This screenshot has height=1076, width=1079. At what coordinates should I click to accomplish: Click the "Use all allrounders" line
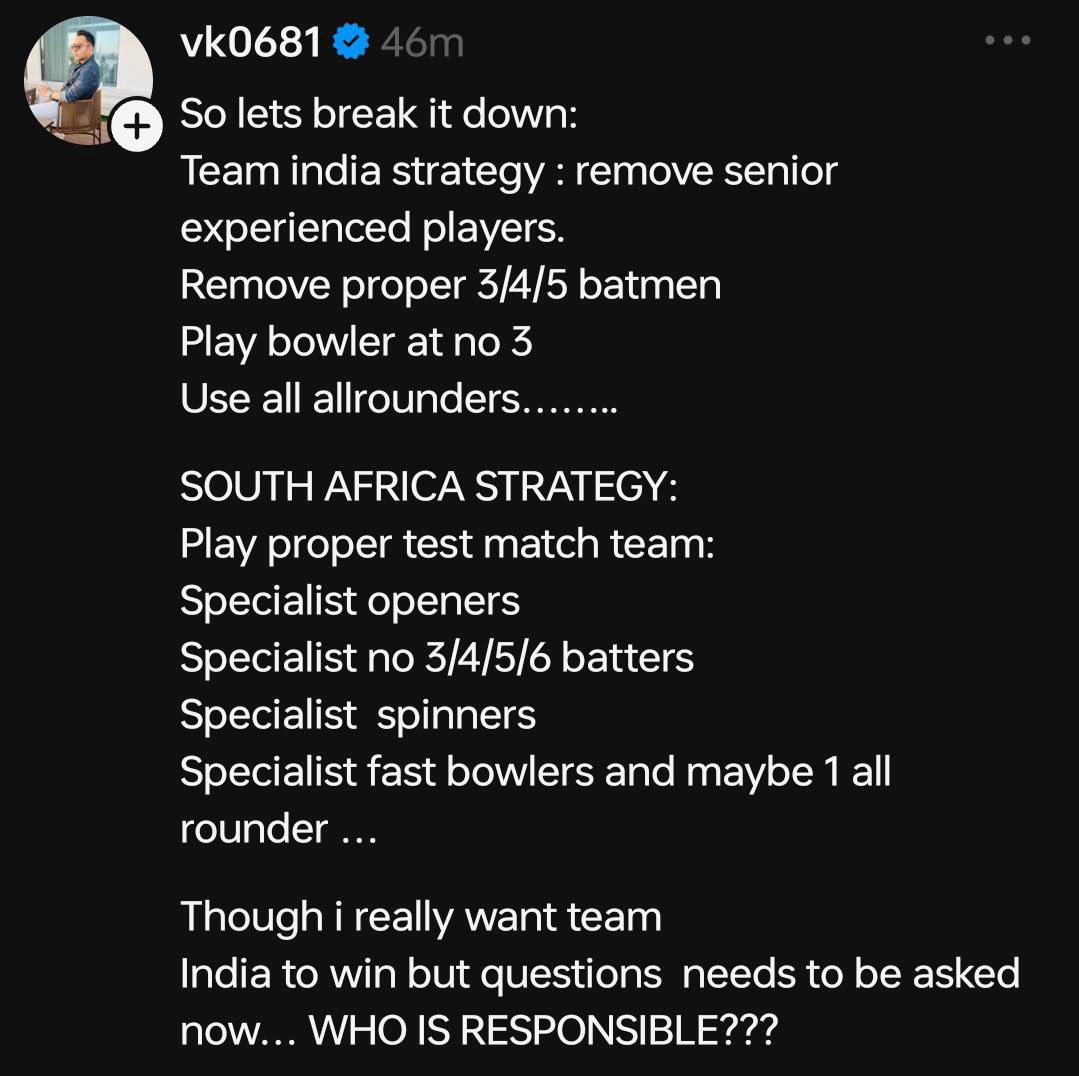point(398,399)
